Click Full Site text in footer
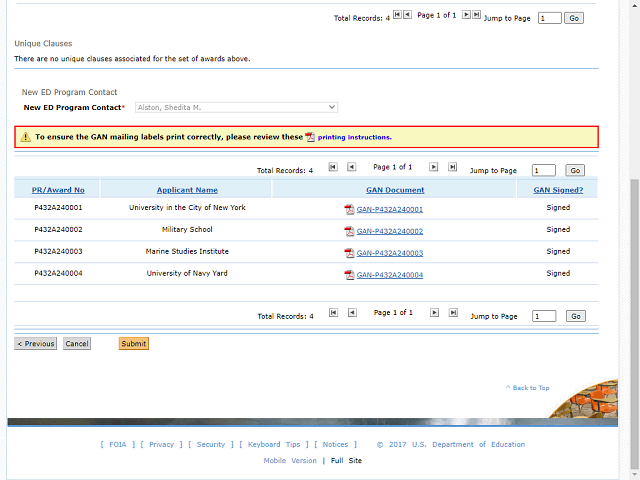Screen dimensions: 640x480 pyautogui.click(x=346, y=460)
